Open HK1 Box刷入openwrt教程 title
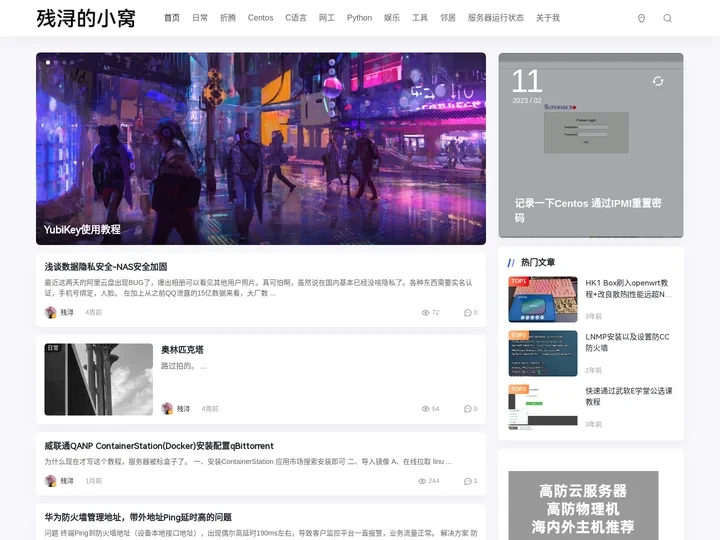This screenshot has height=540, width=720. pos(629,288)
